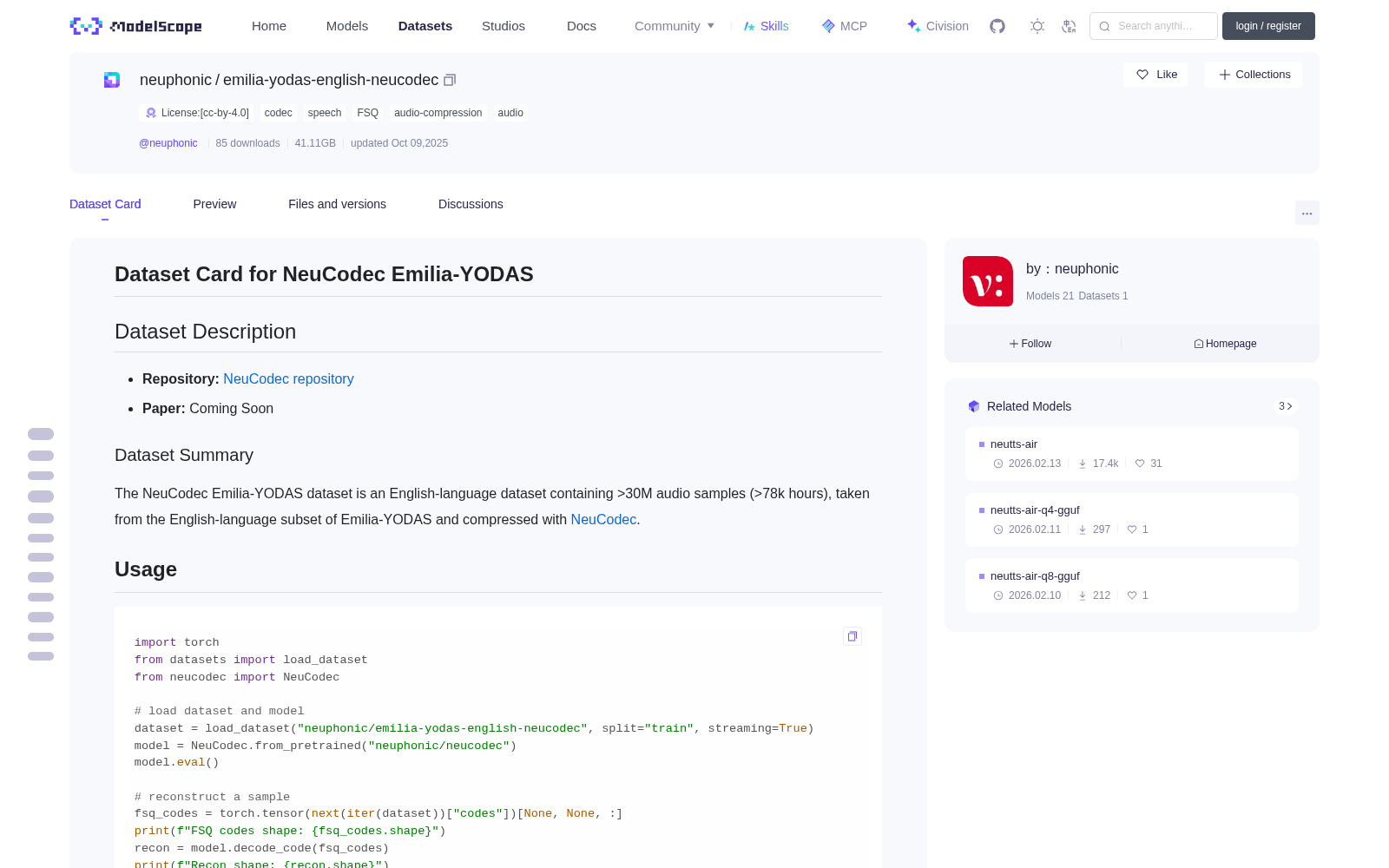Switch language with the translate icon
The height and width of the screenshot is (868, 1389).
click(1069, 26)
